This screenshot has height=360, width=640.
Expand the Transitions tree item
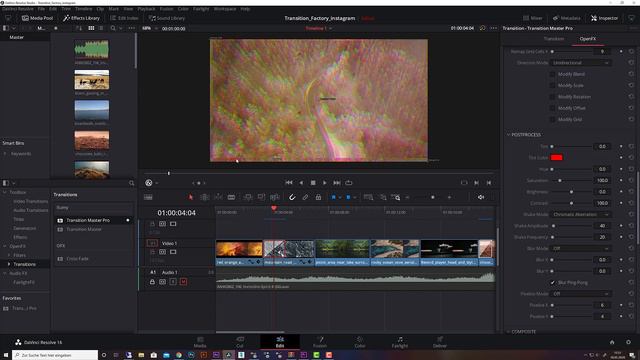tap(9, 264)
